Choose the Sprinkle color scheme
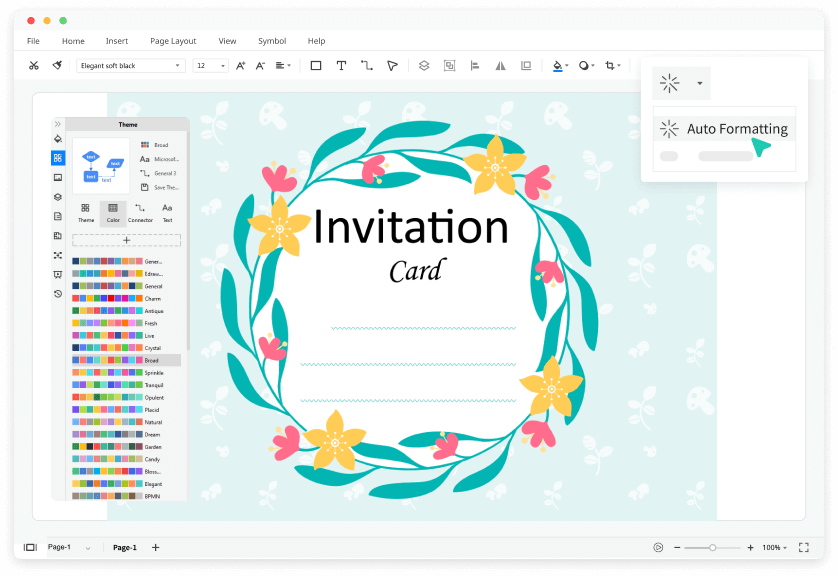 [118, 372]
